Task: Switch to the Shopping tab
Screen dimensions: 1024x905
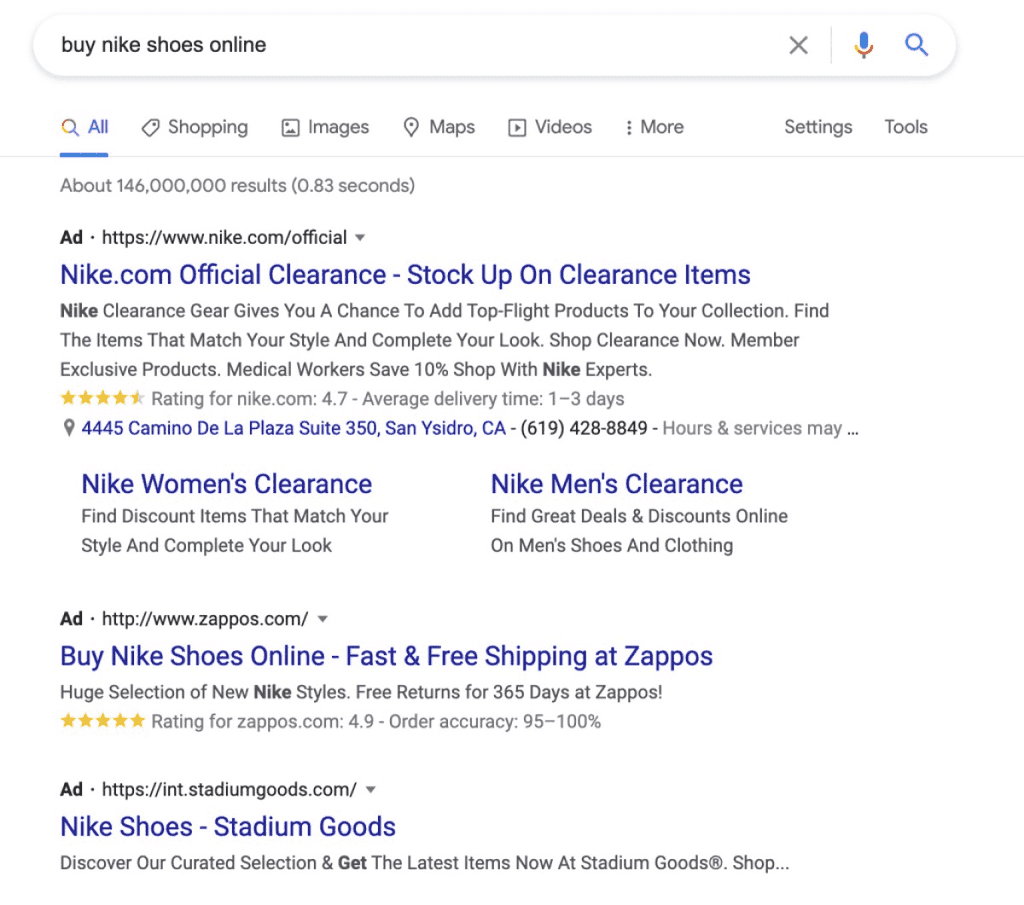Action: pos(195,127)
